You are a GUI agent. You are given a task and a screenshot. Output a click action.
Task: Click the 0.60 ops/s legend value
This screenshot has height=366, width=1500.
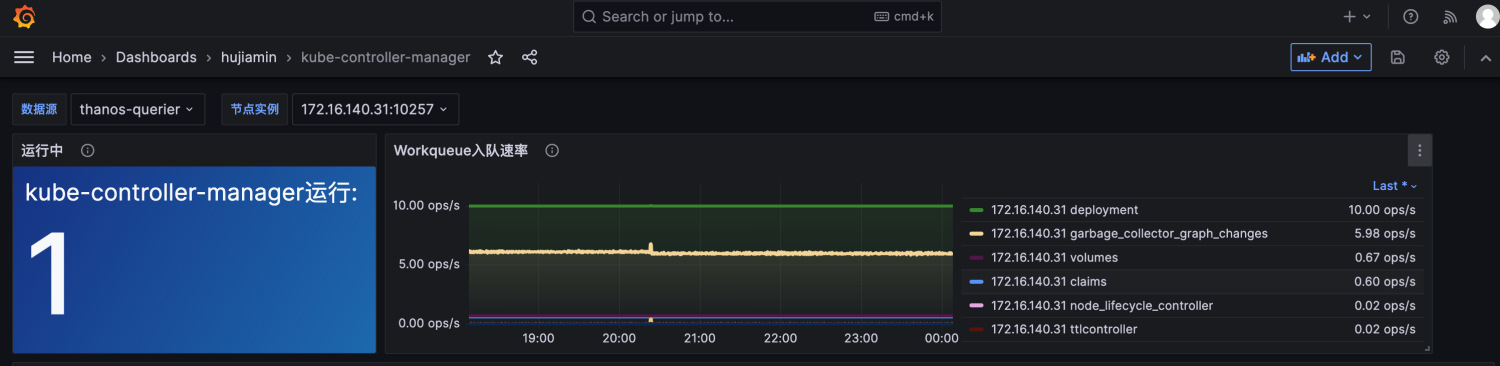pyautogui.click(x=1385, y=282)
